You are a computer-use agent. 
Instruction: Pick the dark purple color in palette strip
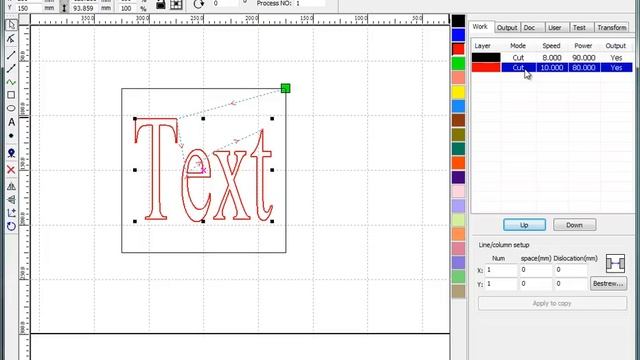pyautogui.click(x=458, y=177)
